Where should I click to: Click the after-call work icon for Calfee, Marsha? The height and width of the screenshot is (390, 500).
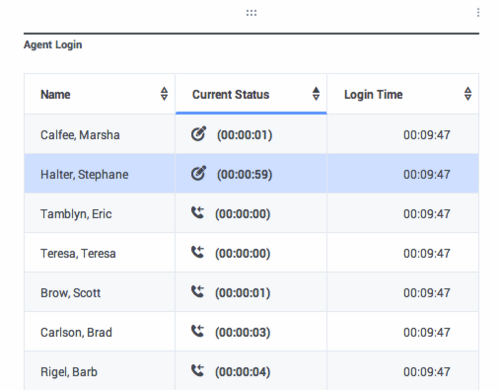[x=198, y=134]
